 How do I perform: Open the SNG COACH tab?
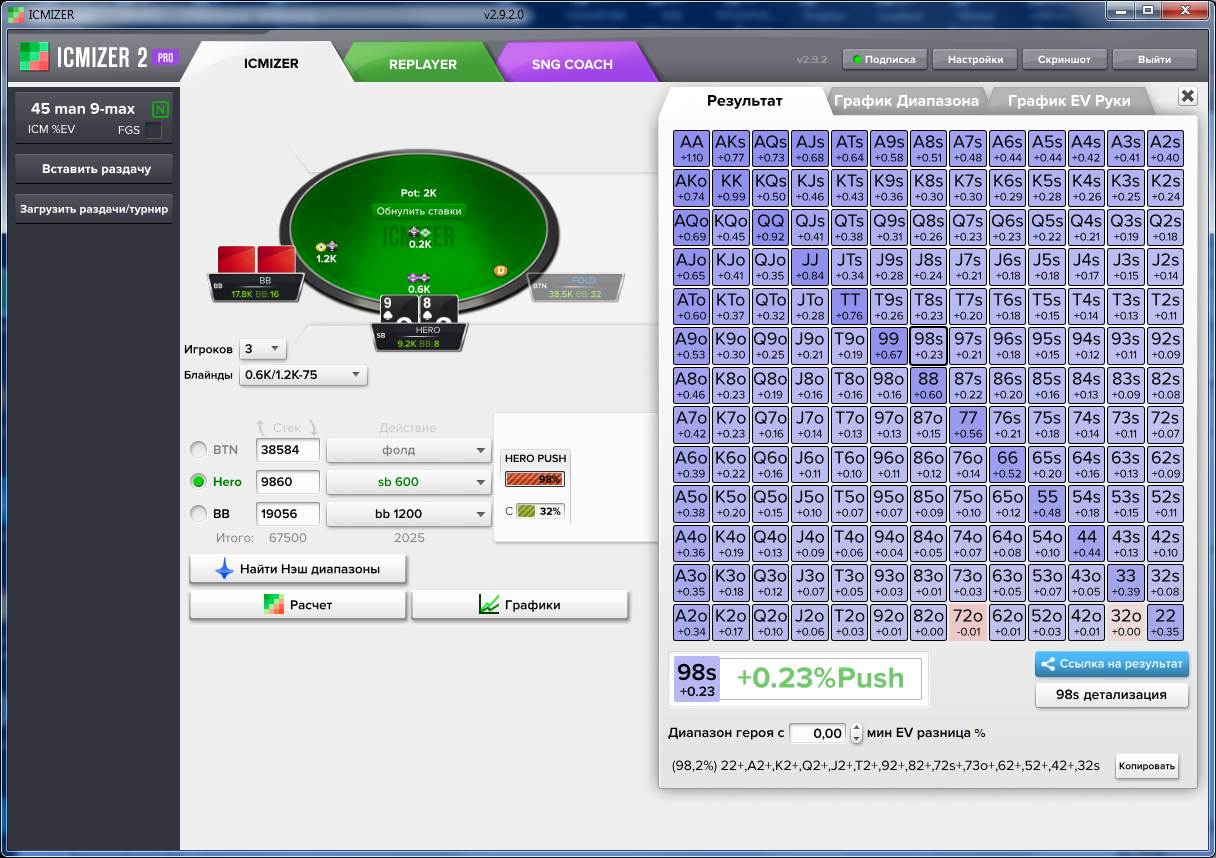(x=572, y=64)
